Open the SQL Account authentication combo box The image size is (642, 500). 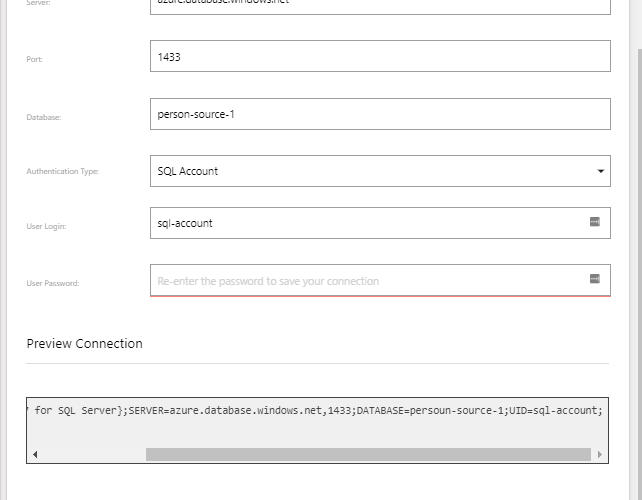[370, 171]
